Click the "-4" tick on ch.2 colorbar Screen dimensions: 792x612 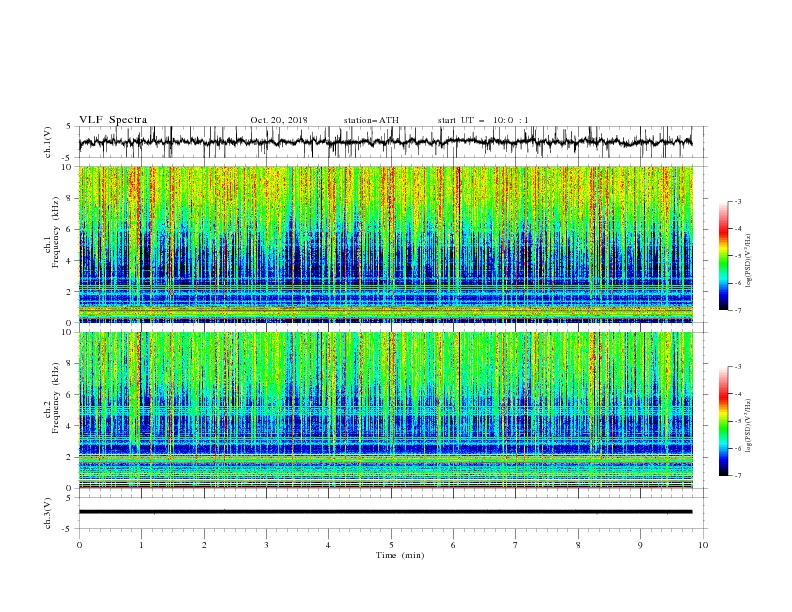(737, 394)
